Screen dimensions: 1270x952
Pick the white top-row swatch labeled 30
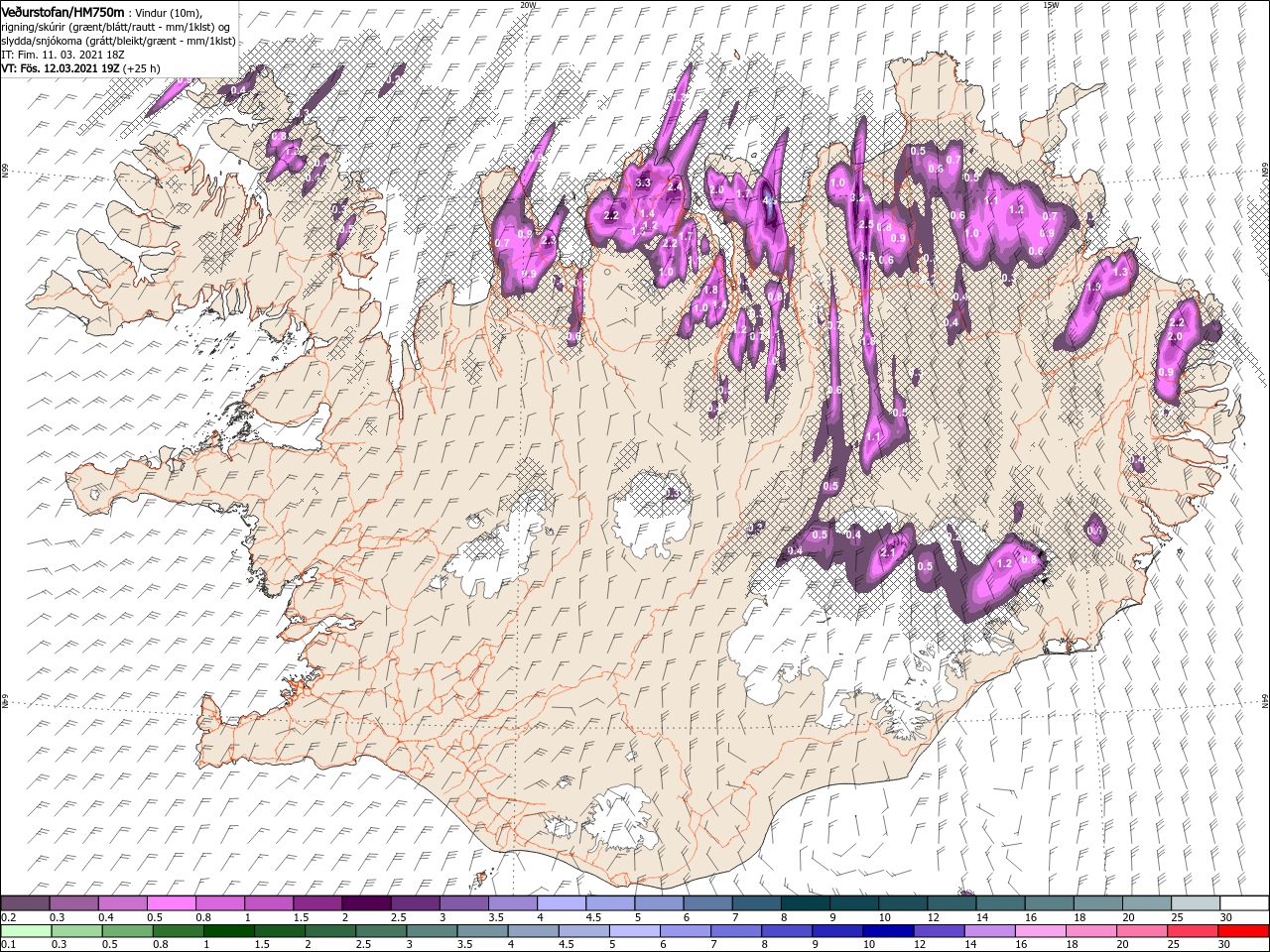[x=1245, y=902]
